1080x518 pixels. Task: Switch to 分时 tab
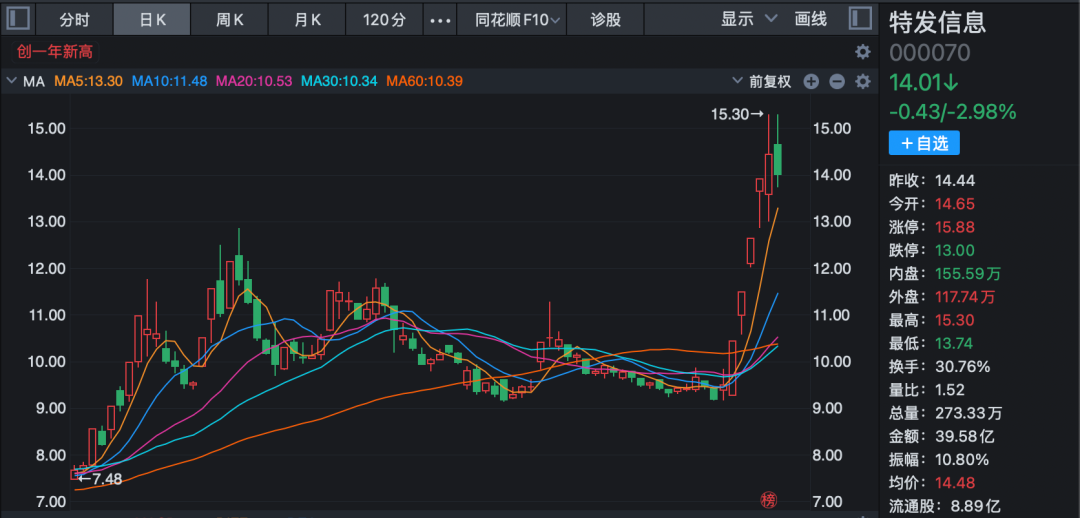[74, 20]
